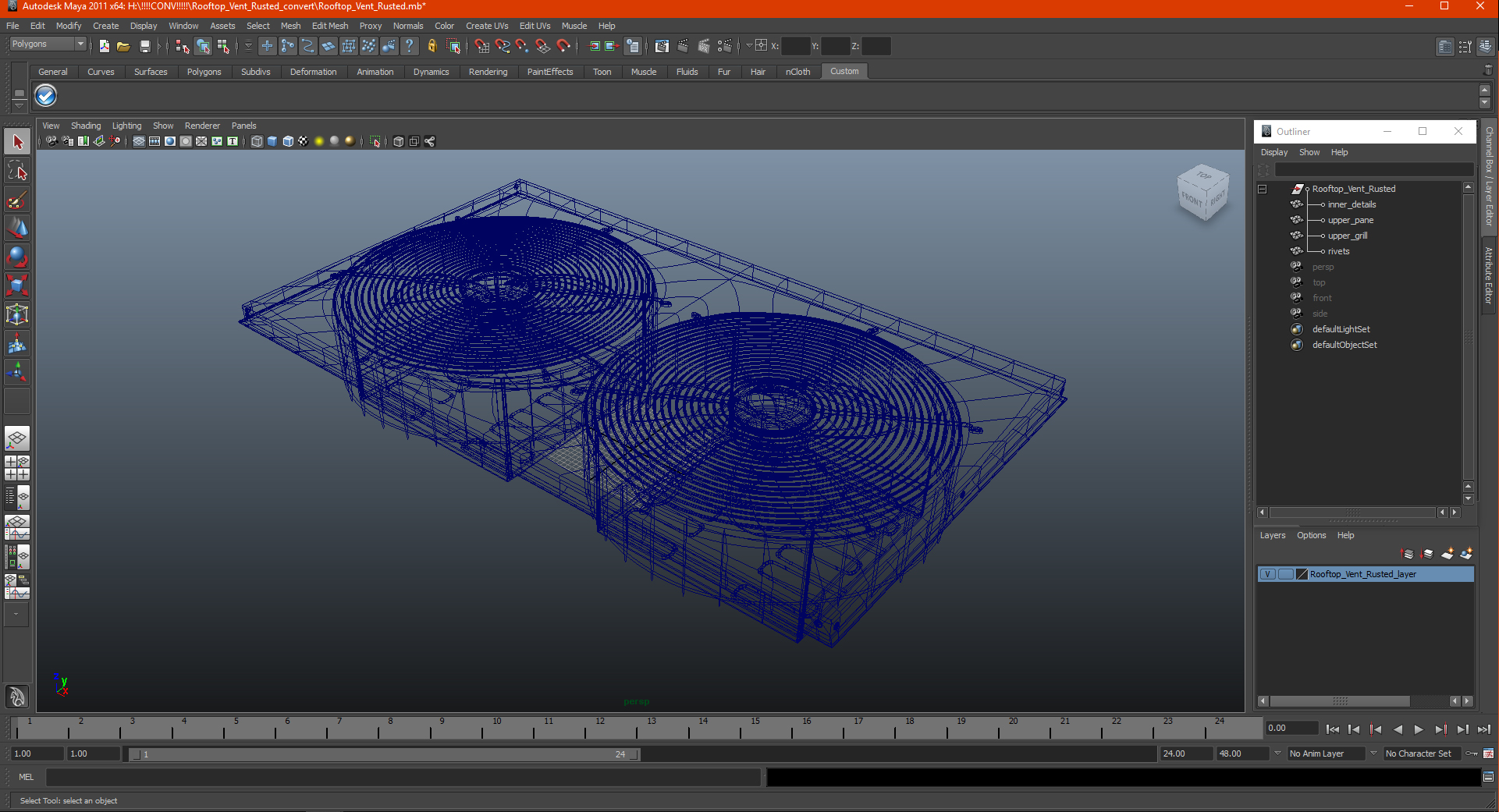Switch to the nCloth shelf tab
Screen dimensions: 1499x812
pos(797,72)
